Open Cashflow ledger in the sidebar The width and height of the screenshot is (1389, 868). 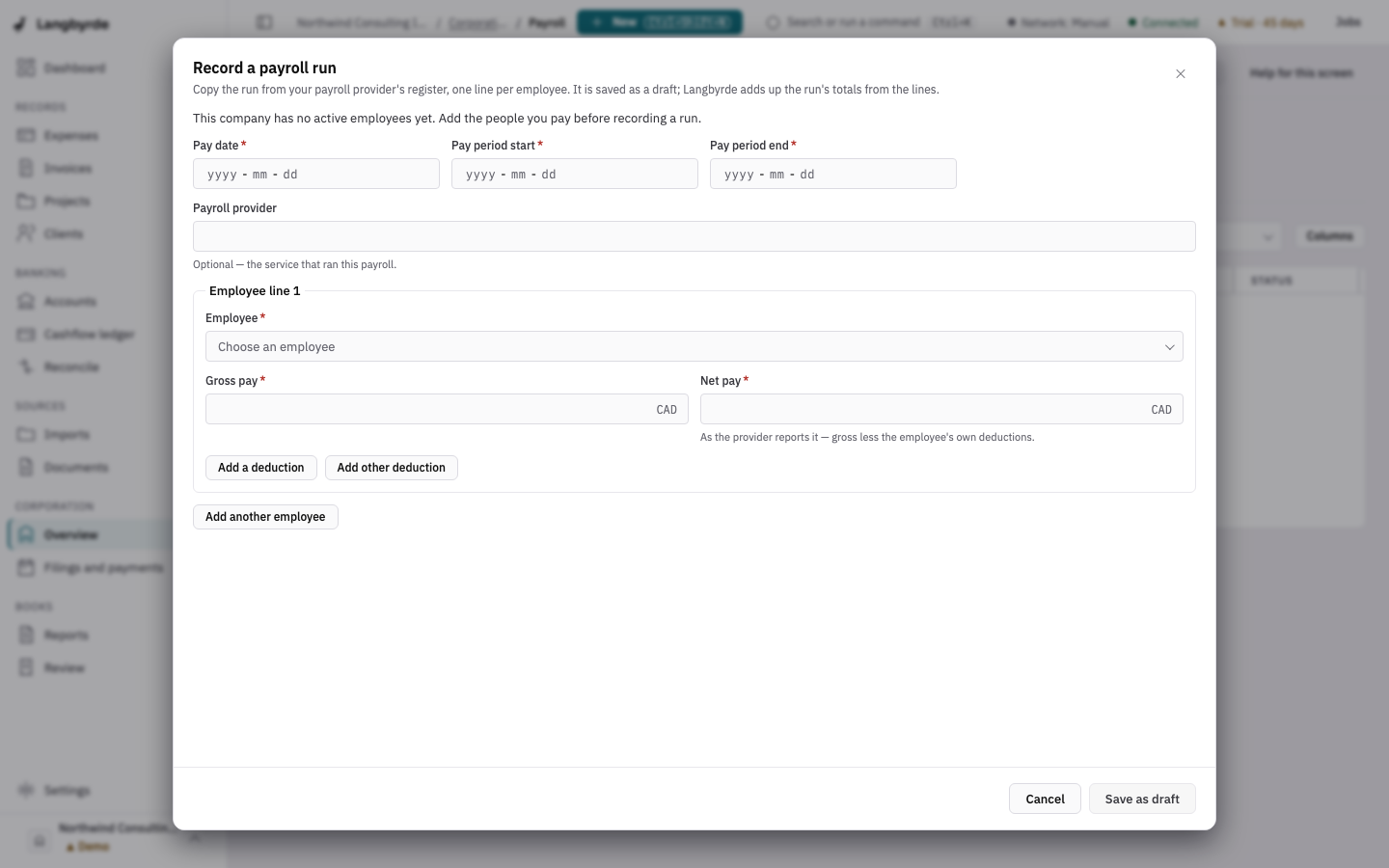coord(89,335)
